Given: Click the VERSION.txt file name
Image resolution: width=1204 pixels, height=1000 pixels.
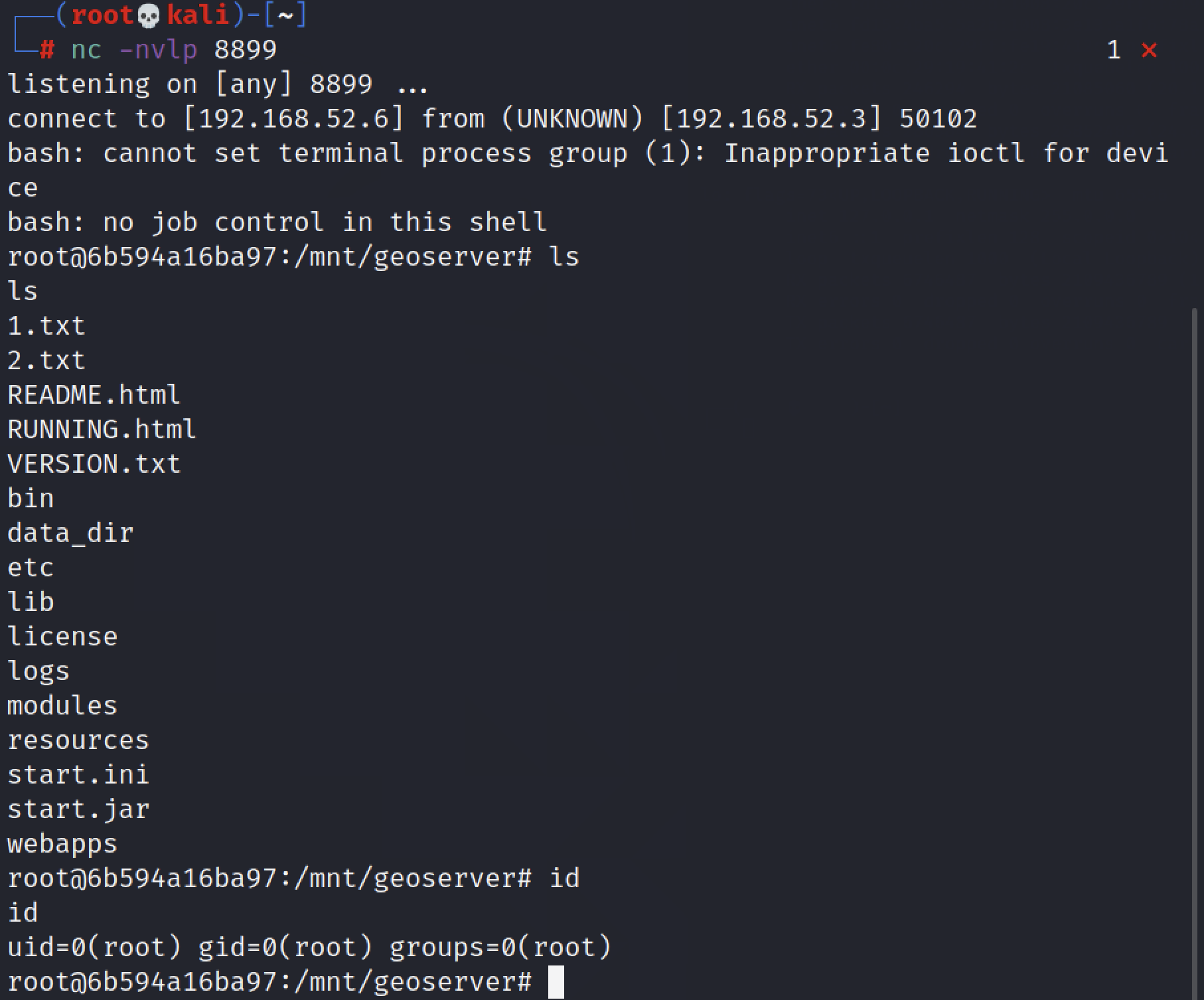Looking at the screenshot, I should click(x=94, y=464).
